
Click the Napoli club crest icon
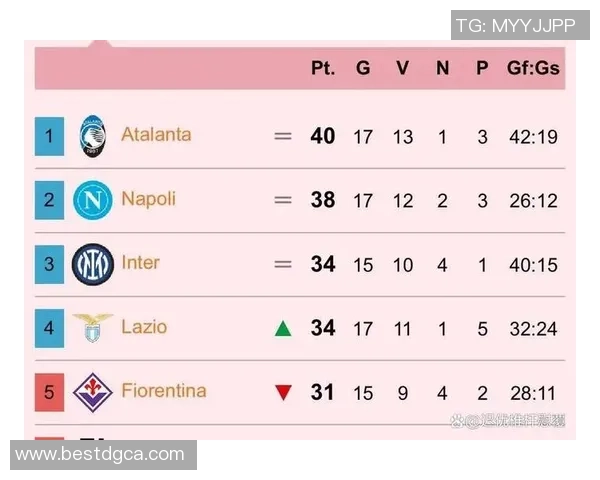pyautogui.click(x=93, y=200)
